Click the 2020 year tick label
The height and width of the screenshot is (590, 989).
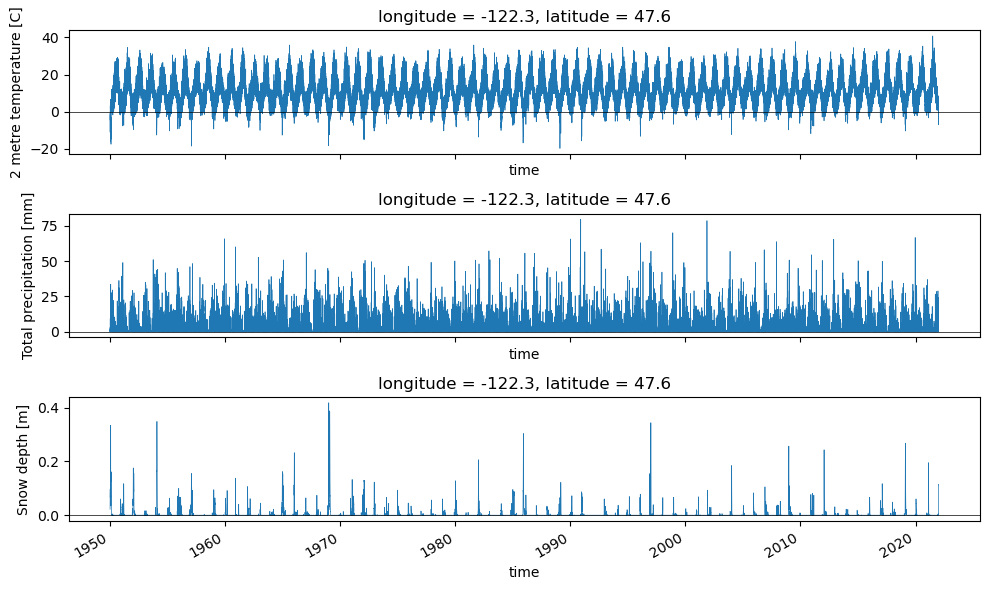click(x=898, y=545)
